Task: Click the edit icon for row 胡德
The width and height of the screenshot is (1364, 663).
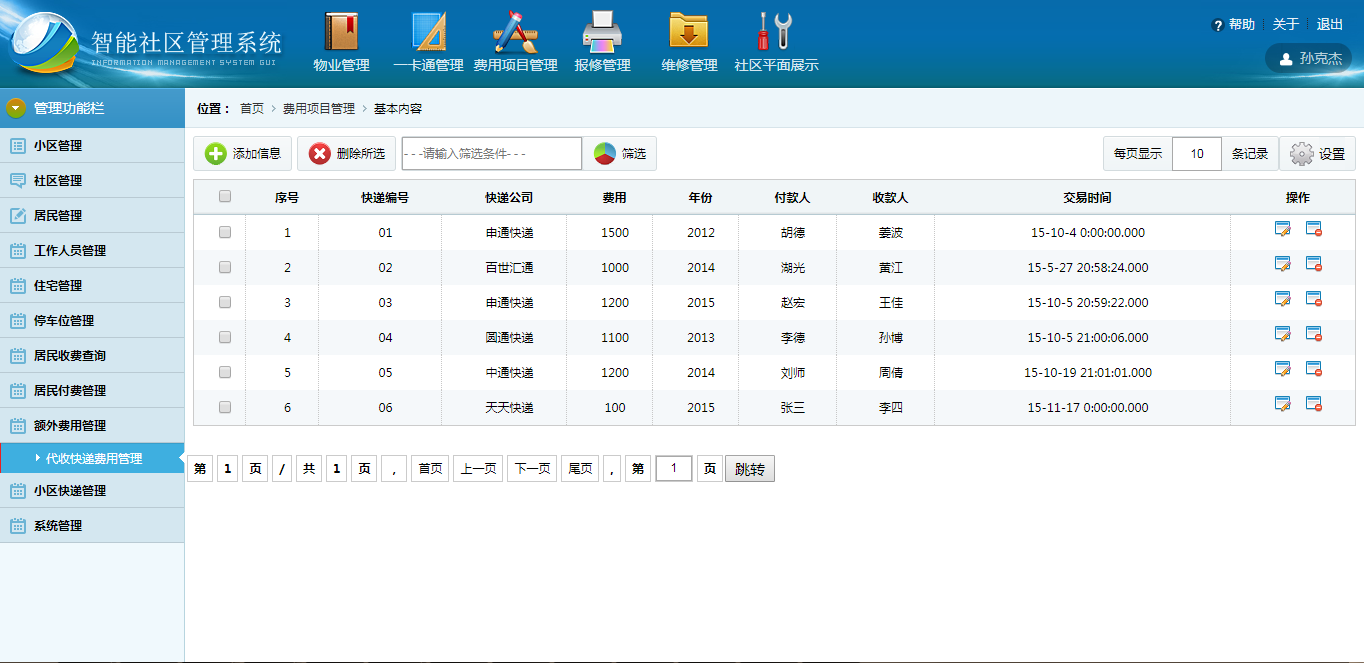Action: 1283,229
